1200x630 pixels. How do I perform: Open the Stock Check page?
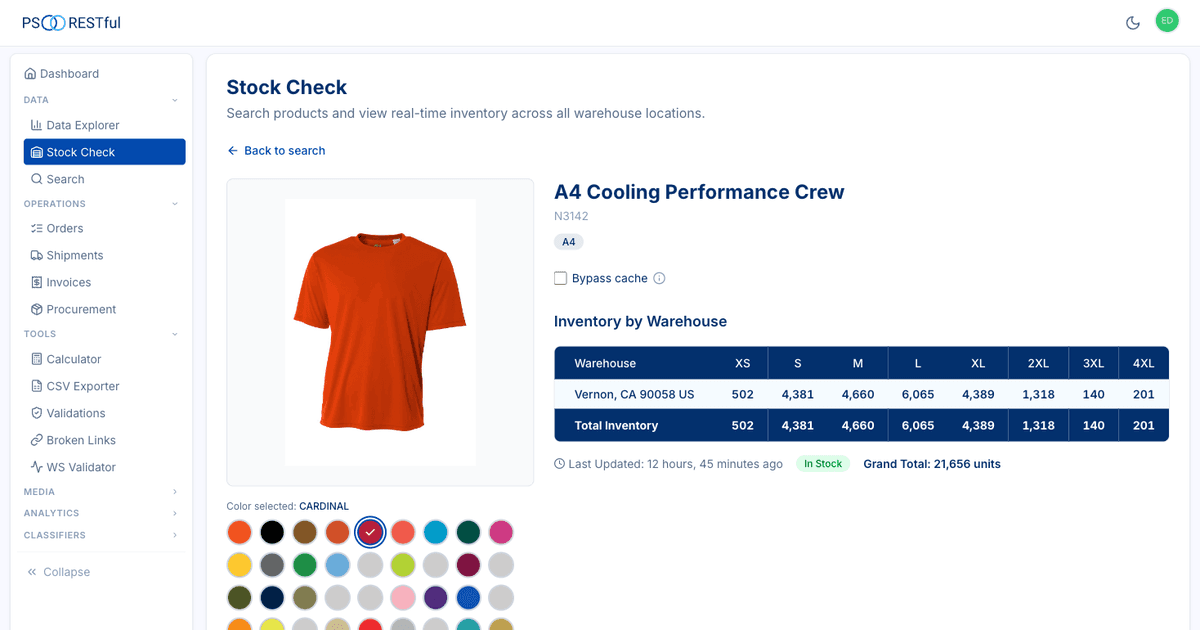78,151
